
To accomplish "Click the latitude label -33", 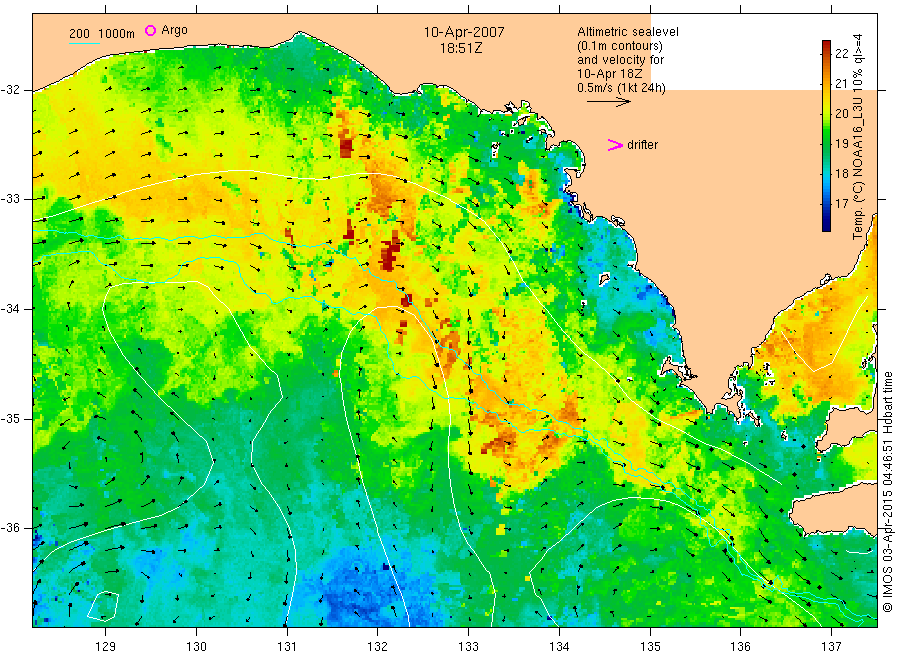I will (10, 199).
